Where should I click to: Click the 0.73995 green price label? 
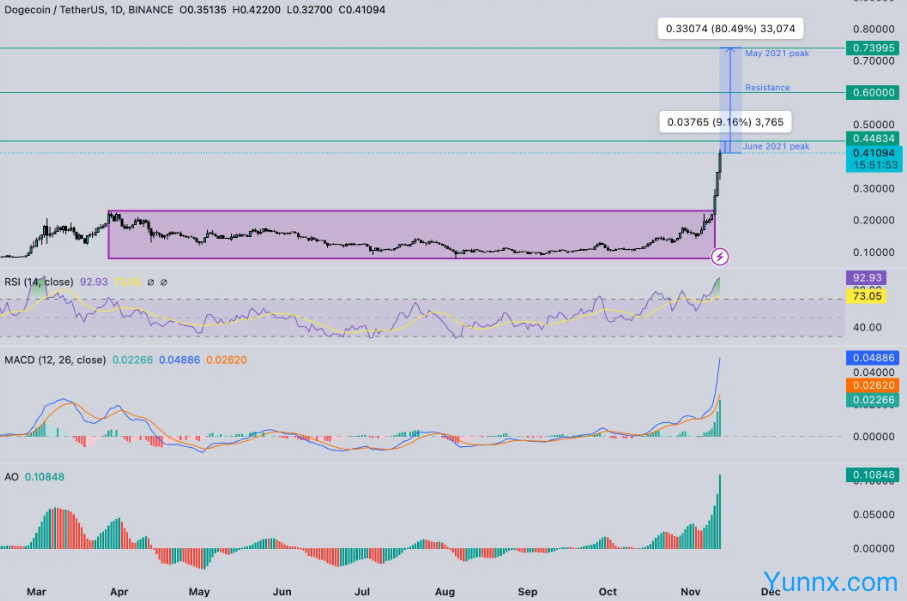[871, 48]
